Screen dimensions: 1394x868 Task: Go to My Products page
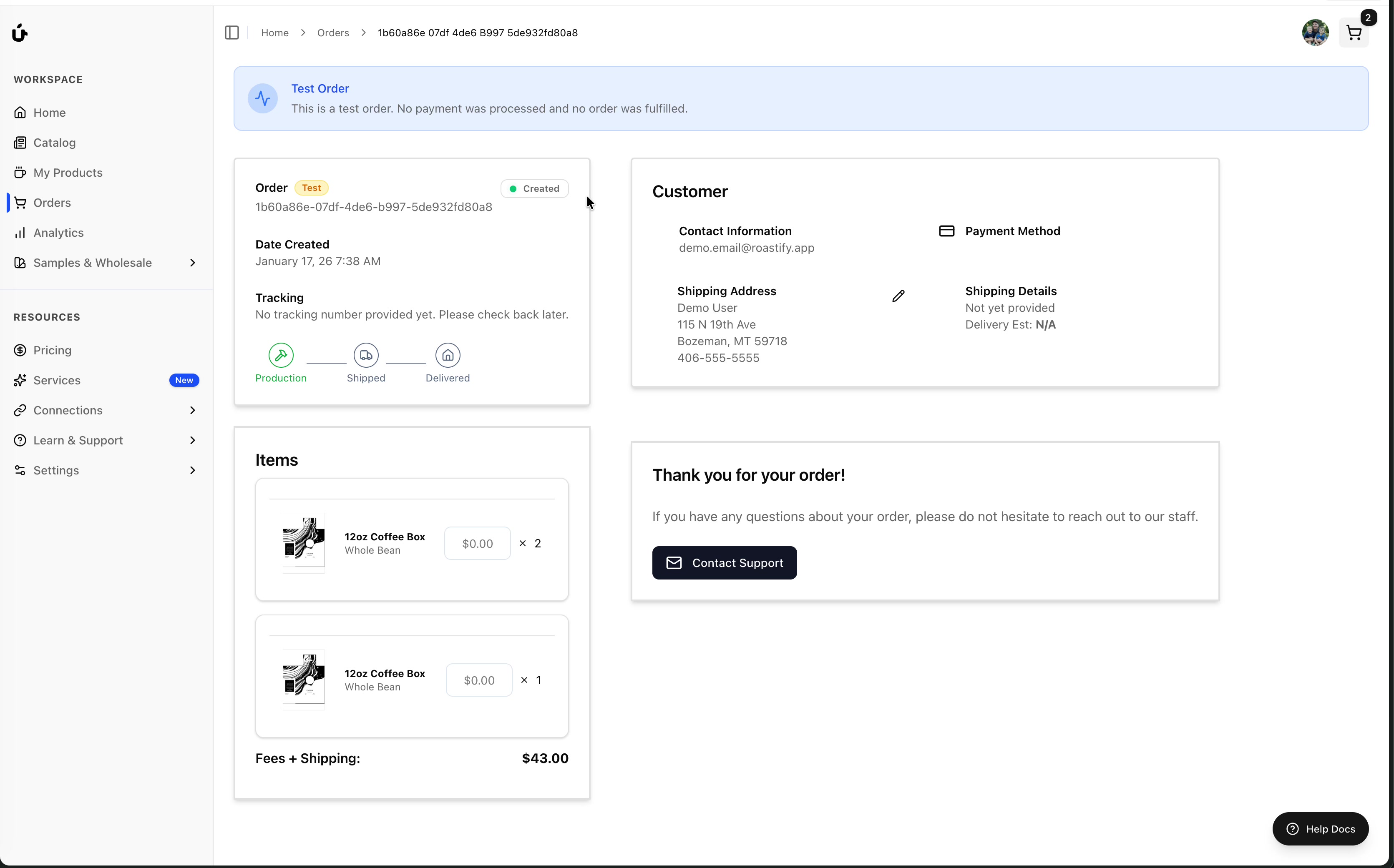[x=68, y=173]
